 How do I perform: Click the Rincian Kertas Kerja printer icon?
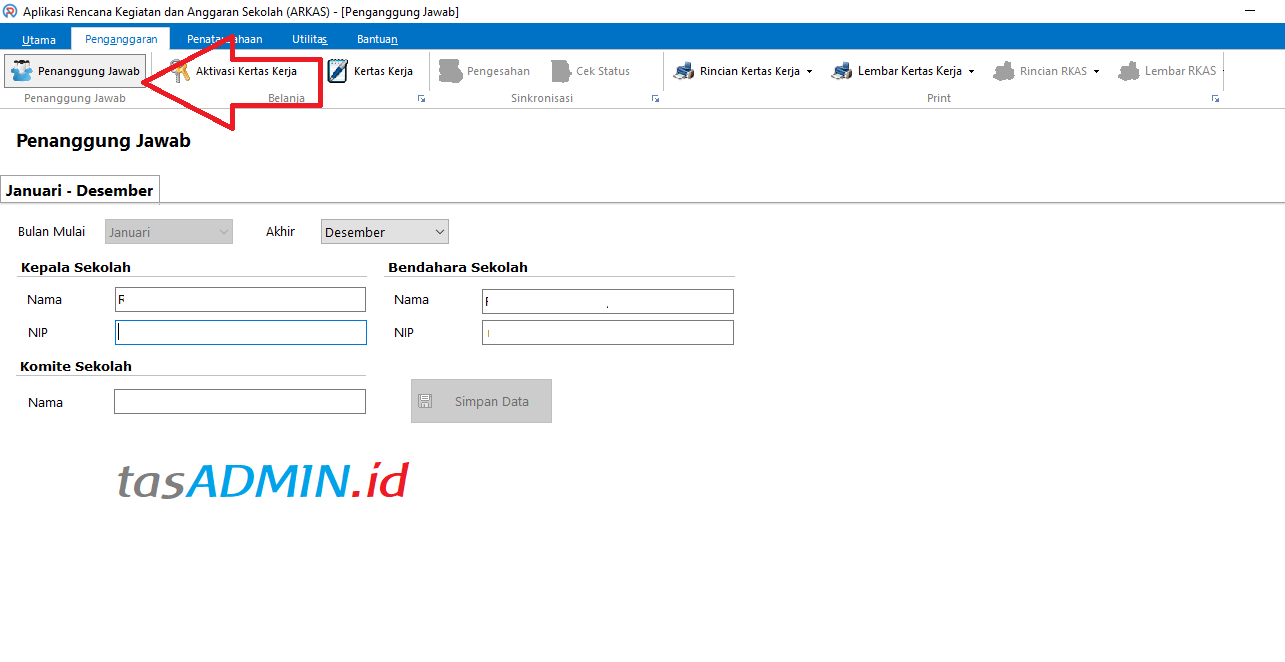coord(684,70)
